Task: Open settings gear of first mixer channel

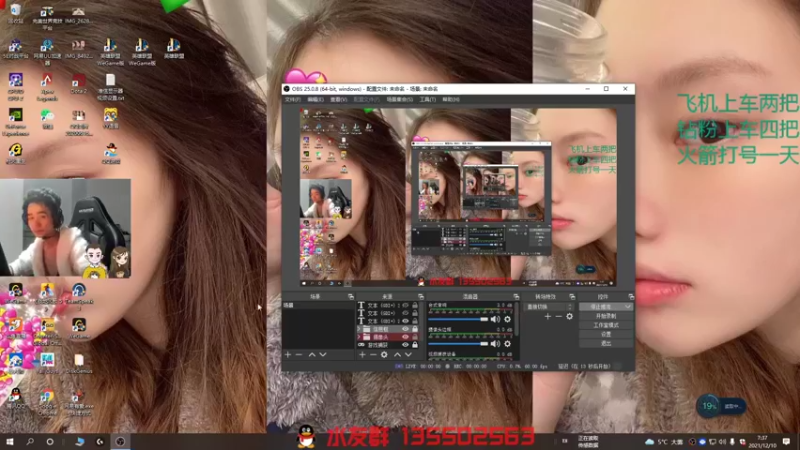Action: tap(508, 319)
